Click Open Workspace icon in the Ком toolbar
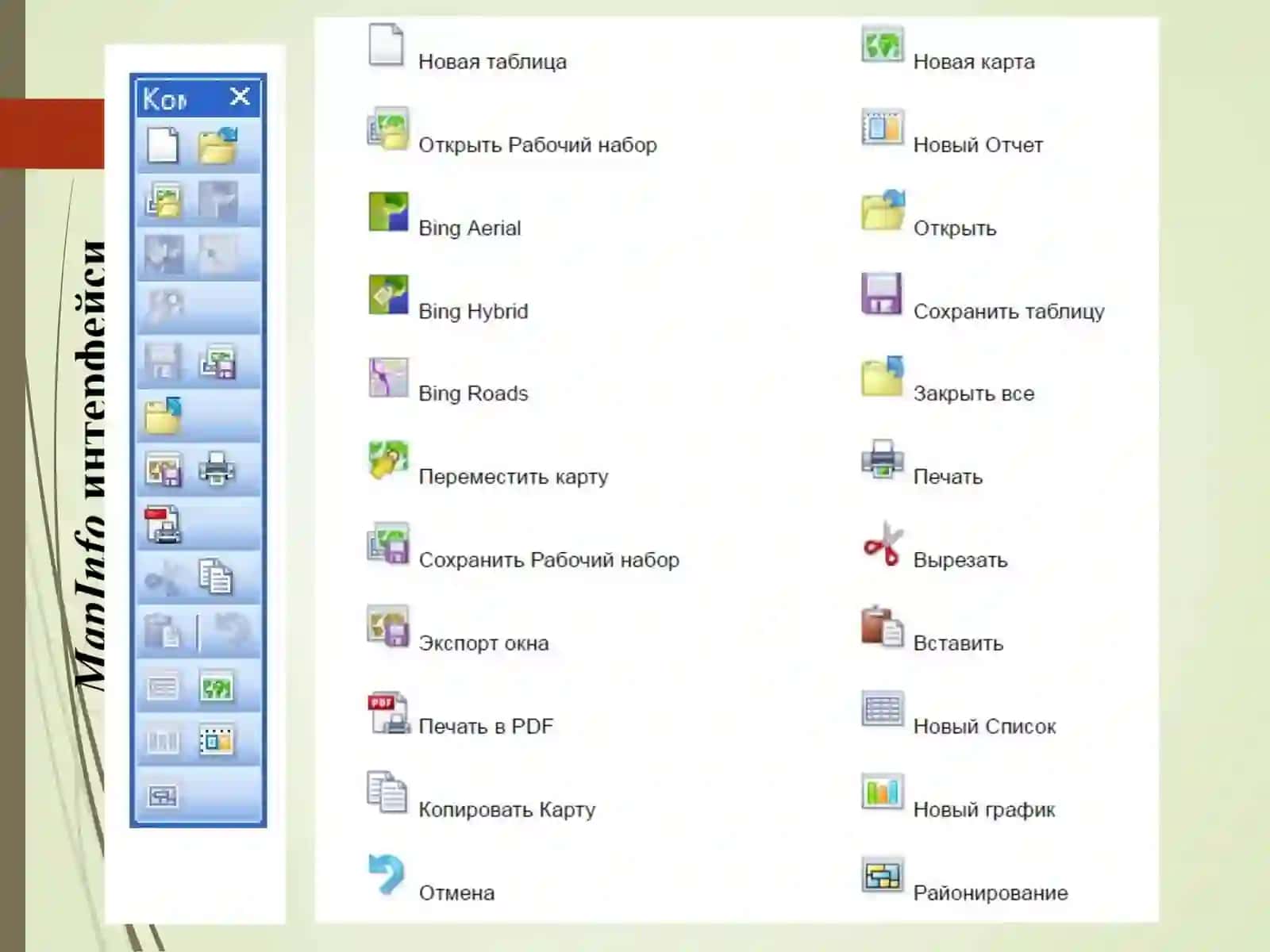Image resolution: width=1270 pixels, height=952 pixels. [x=164, y=200]
